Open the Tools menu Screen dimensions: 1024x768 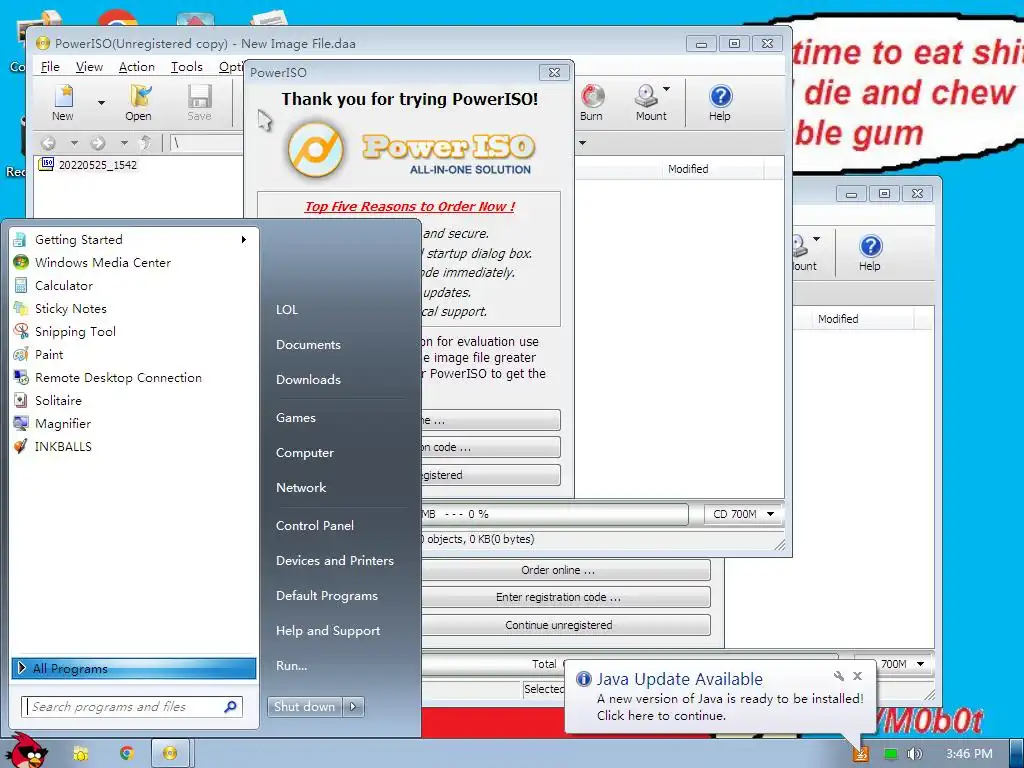(x=187, y=67)
